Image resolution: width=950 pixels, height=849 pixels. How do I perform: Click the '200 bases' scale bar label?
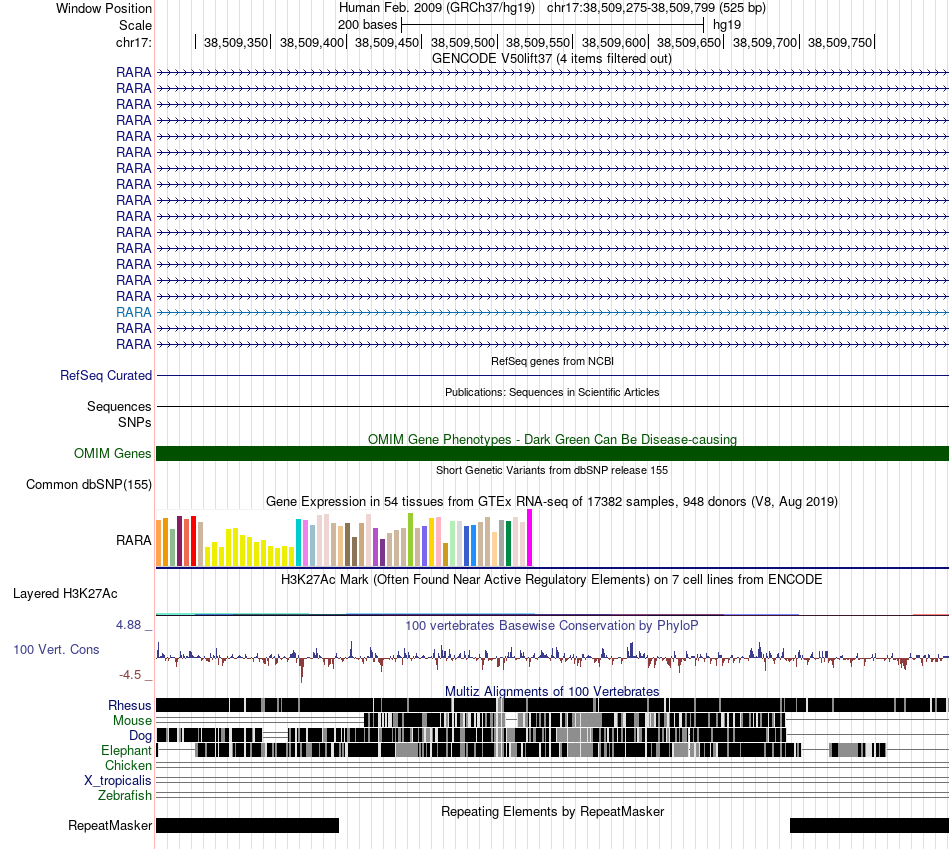point(367,25)
